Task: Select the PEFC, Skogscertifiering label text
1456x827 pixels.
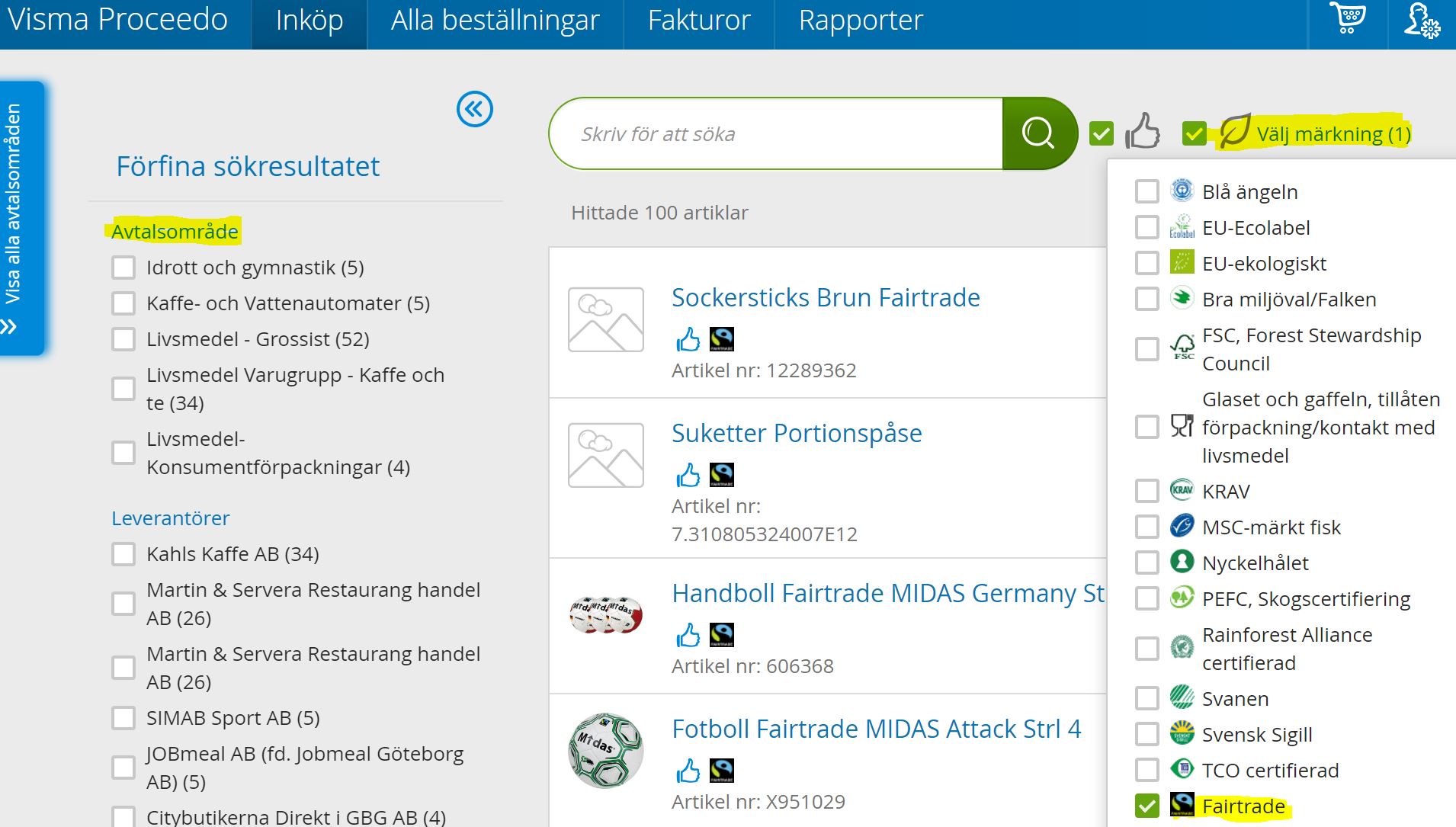Action: [1306, 599]
